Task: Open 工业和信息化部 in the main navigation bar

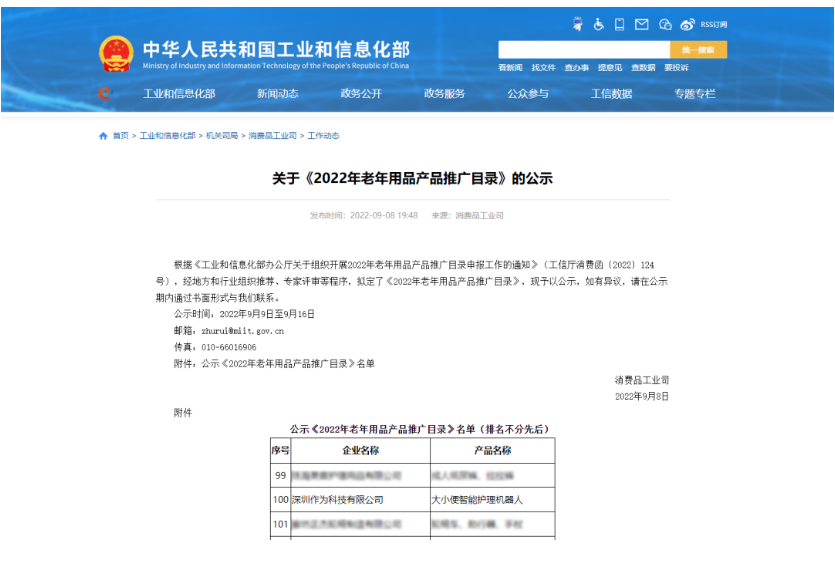Action: [x=179, y=94]
